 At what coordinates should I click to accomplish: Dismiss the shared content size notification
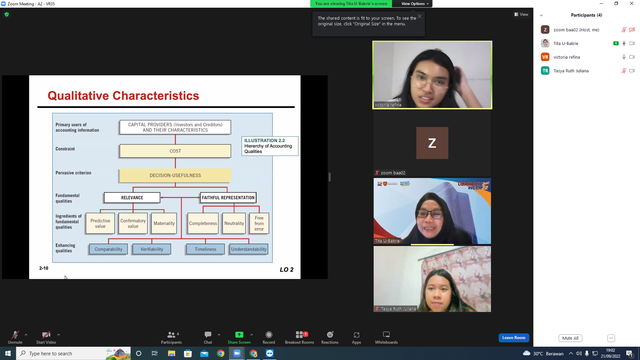[x=420, y=16]
